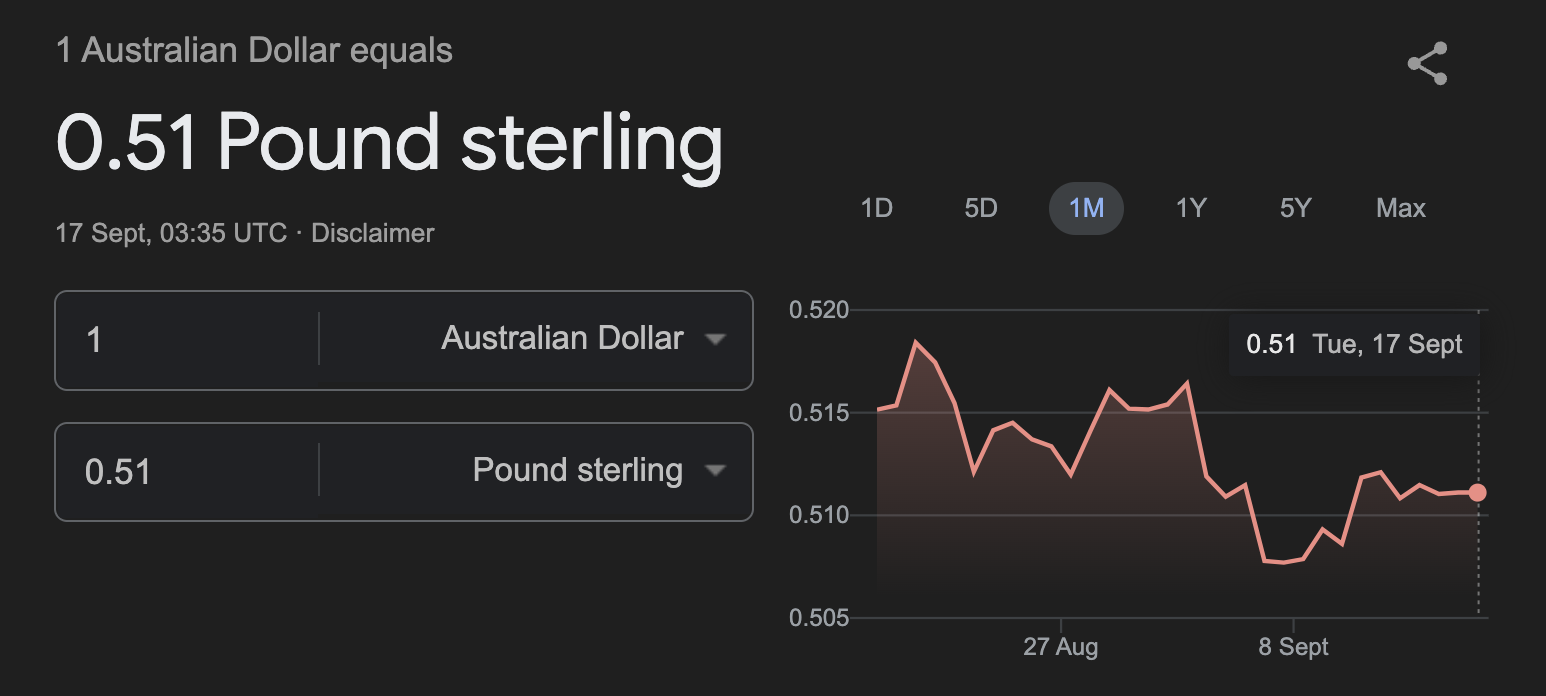
Task: Open the Disclaimer link
Action: click(373, 234)
